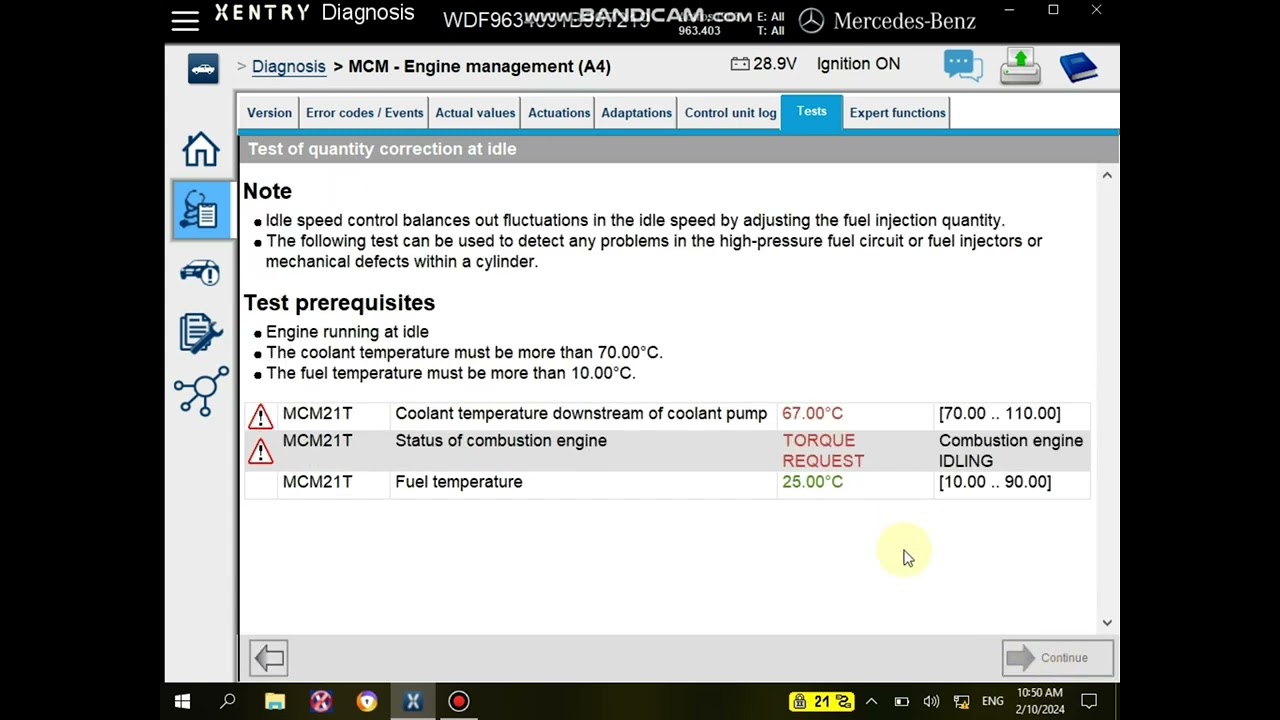The width and height of the screenshot is (1280, 720).
Task: Open Windows taskbar search
Action: 228,702
